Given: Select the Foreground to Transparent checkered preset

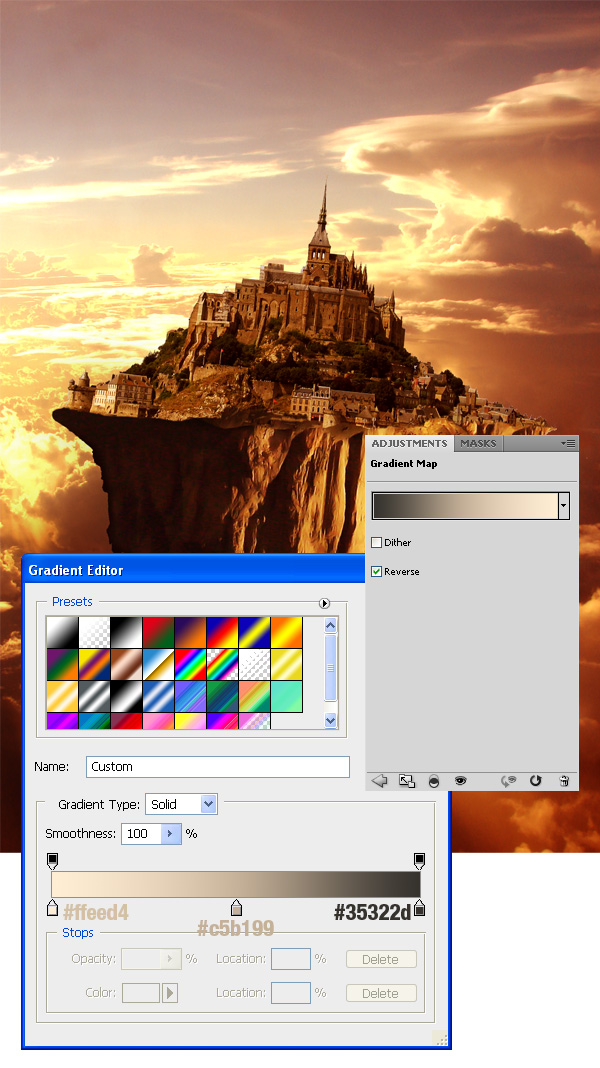Looking at the screenshot, I should 94,633.
